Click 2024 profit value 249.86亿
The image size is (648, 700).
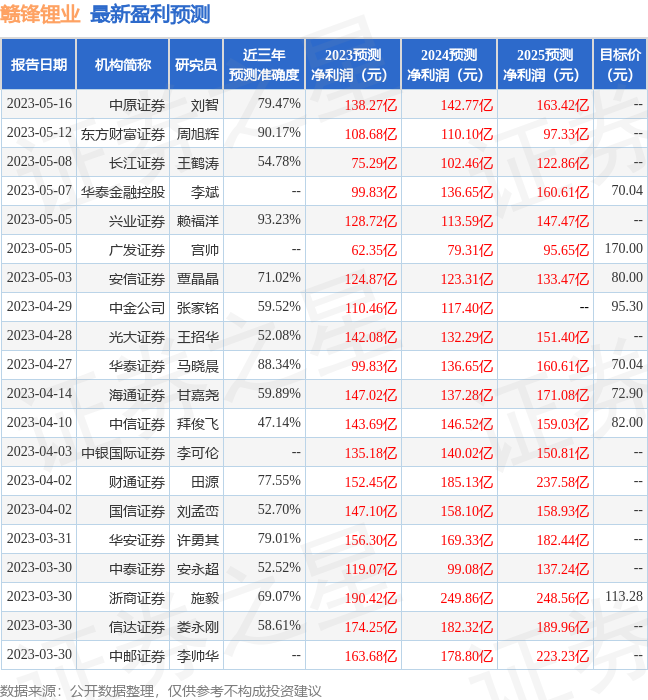pos(467,599)
